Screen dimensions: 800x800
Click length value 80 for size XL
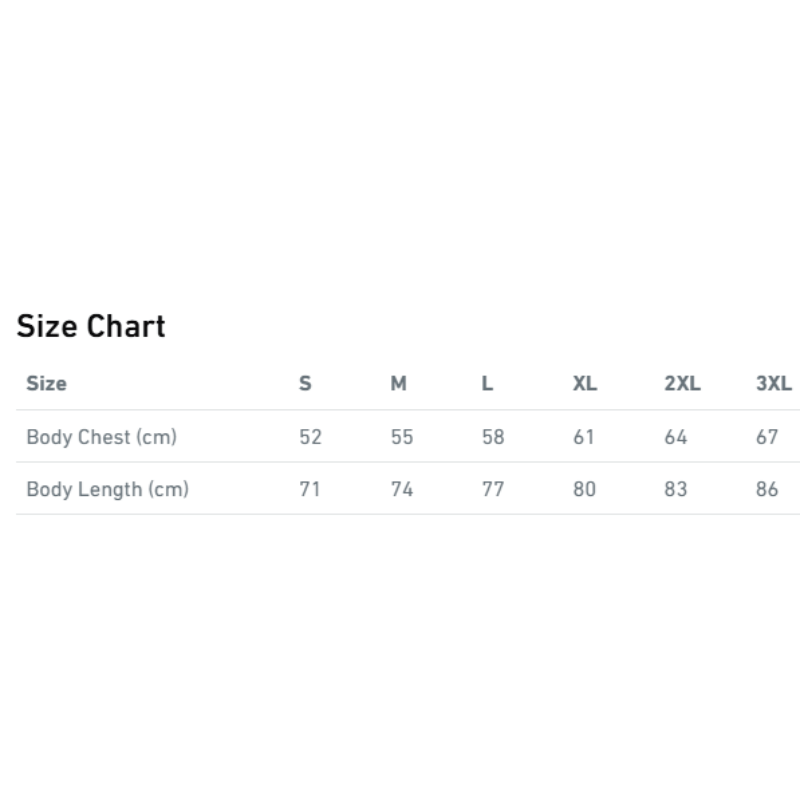pos(584,489)
